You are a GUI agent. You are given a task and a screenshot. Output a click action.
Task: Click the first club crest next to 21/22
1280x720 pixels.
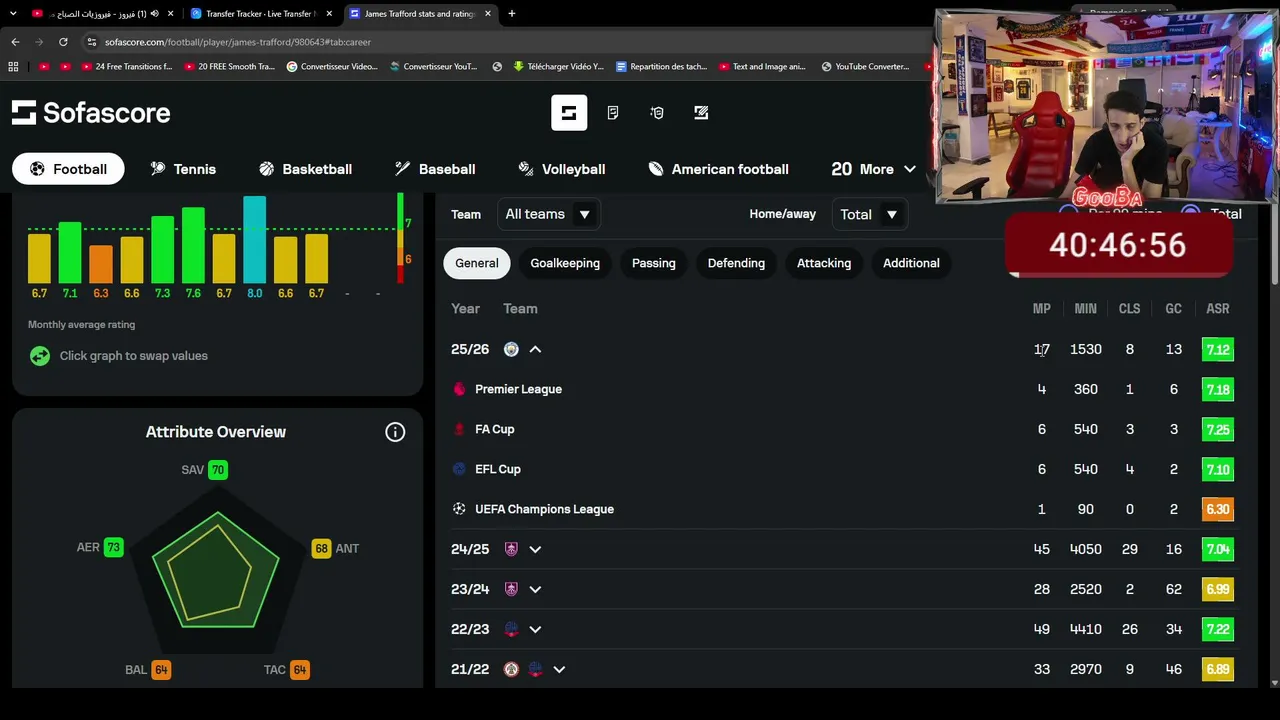511,669
